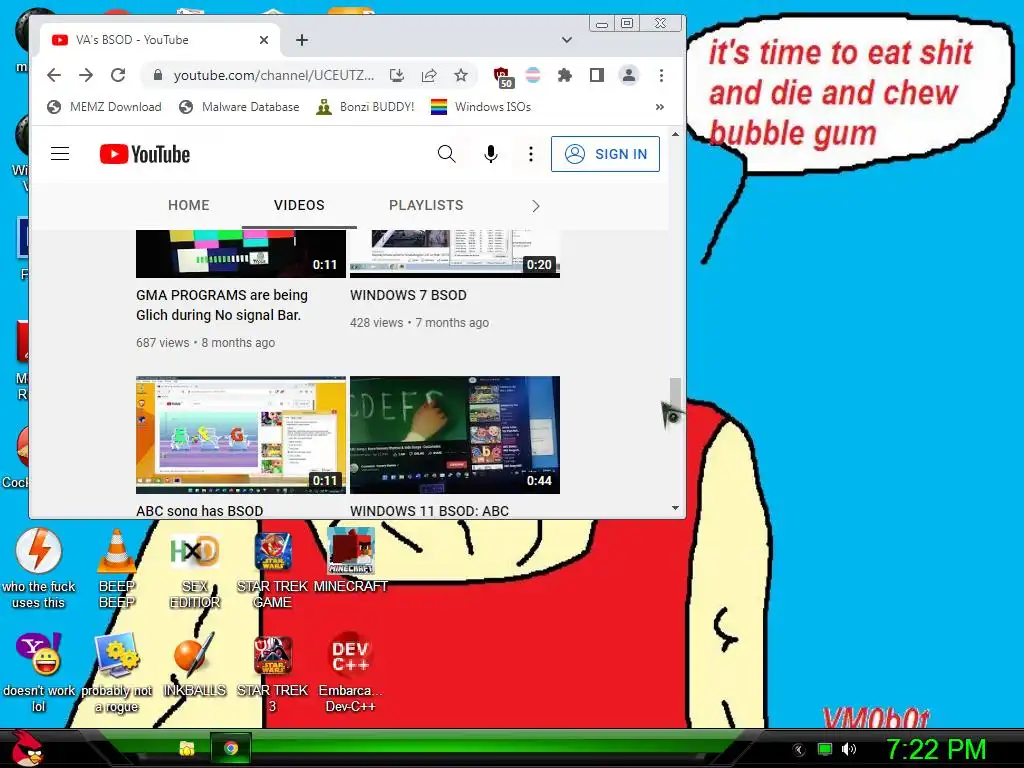Click the install/download page icon in the address bar
1024x768 pixels.
(396, 75)
